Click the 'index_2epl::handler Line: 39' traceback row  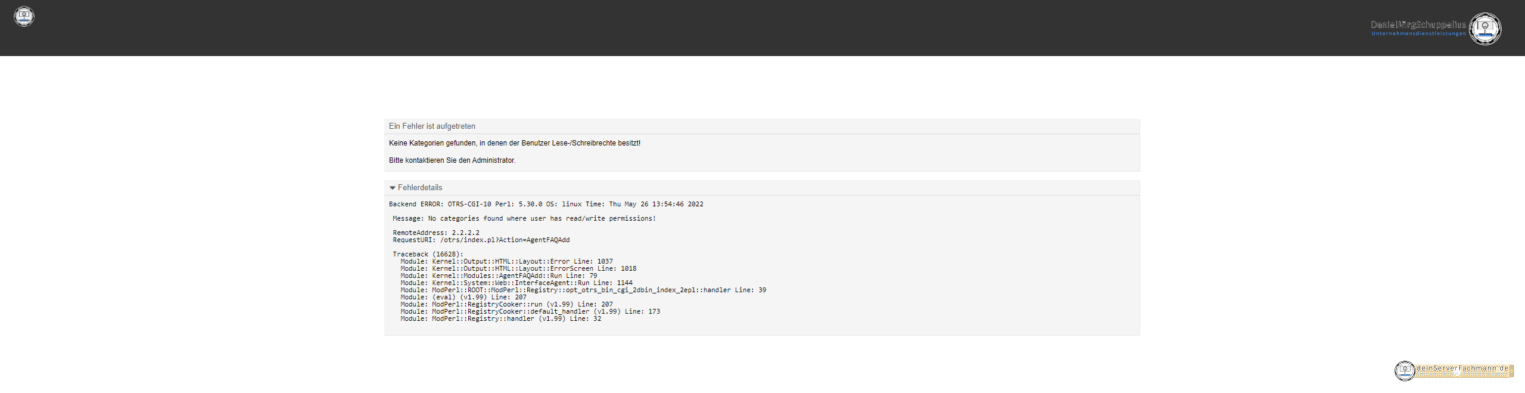[x=583, y=289]
